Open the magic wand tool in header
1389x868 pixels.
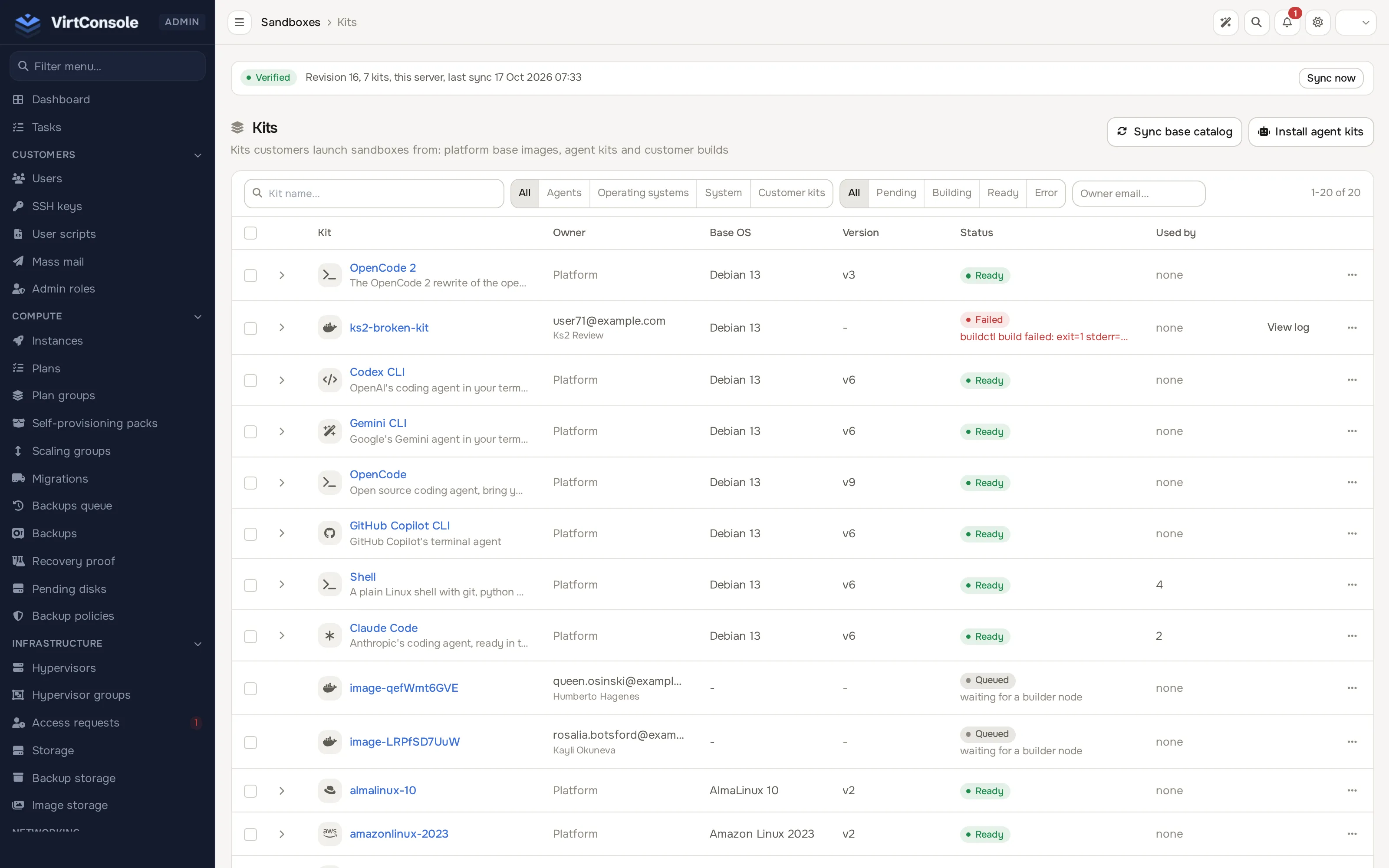1225,23
